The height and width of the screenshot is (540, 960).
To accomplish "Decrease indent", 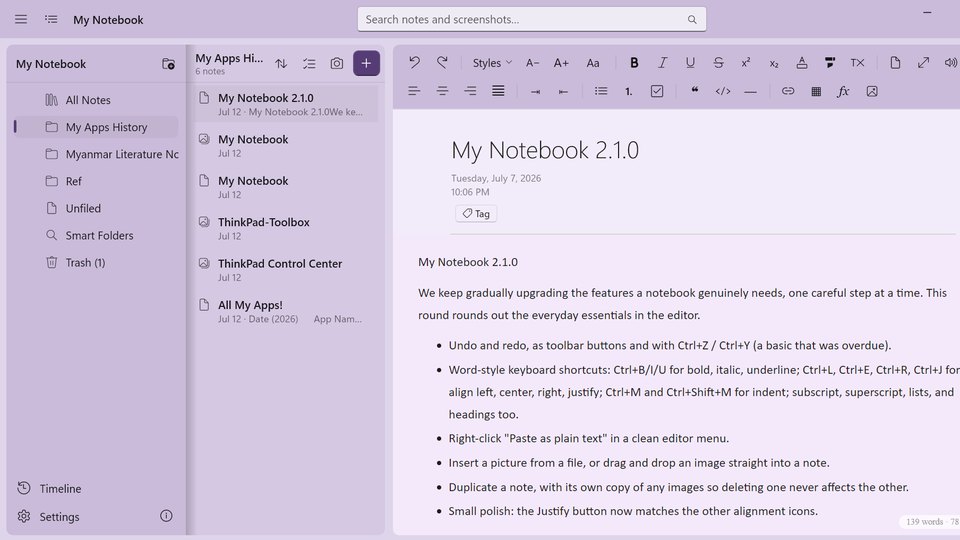I will (x=563, y=91).
